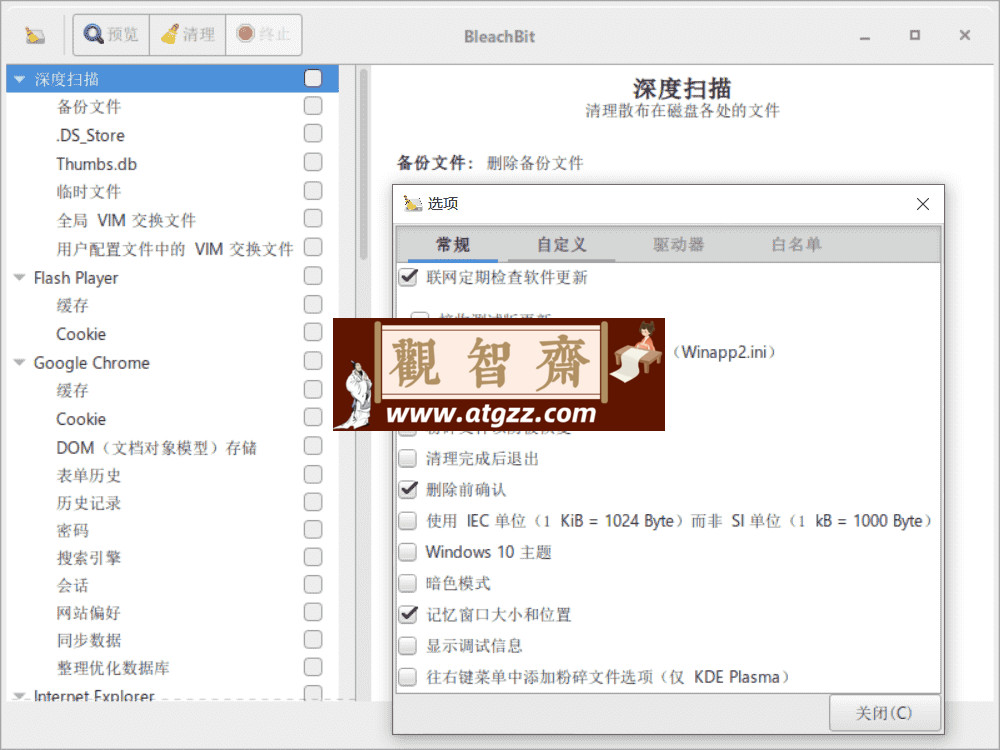Select the 整理优化数据库 tree row
This screenshot has height=750, width=1000.
click(x=172, y=668)
